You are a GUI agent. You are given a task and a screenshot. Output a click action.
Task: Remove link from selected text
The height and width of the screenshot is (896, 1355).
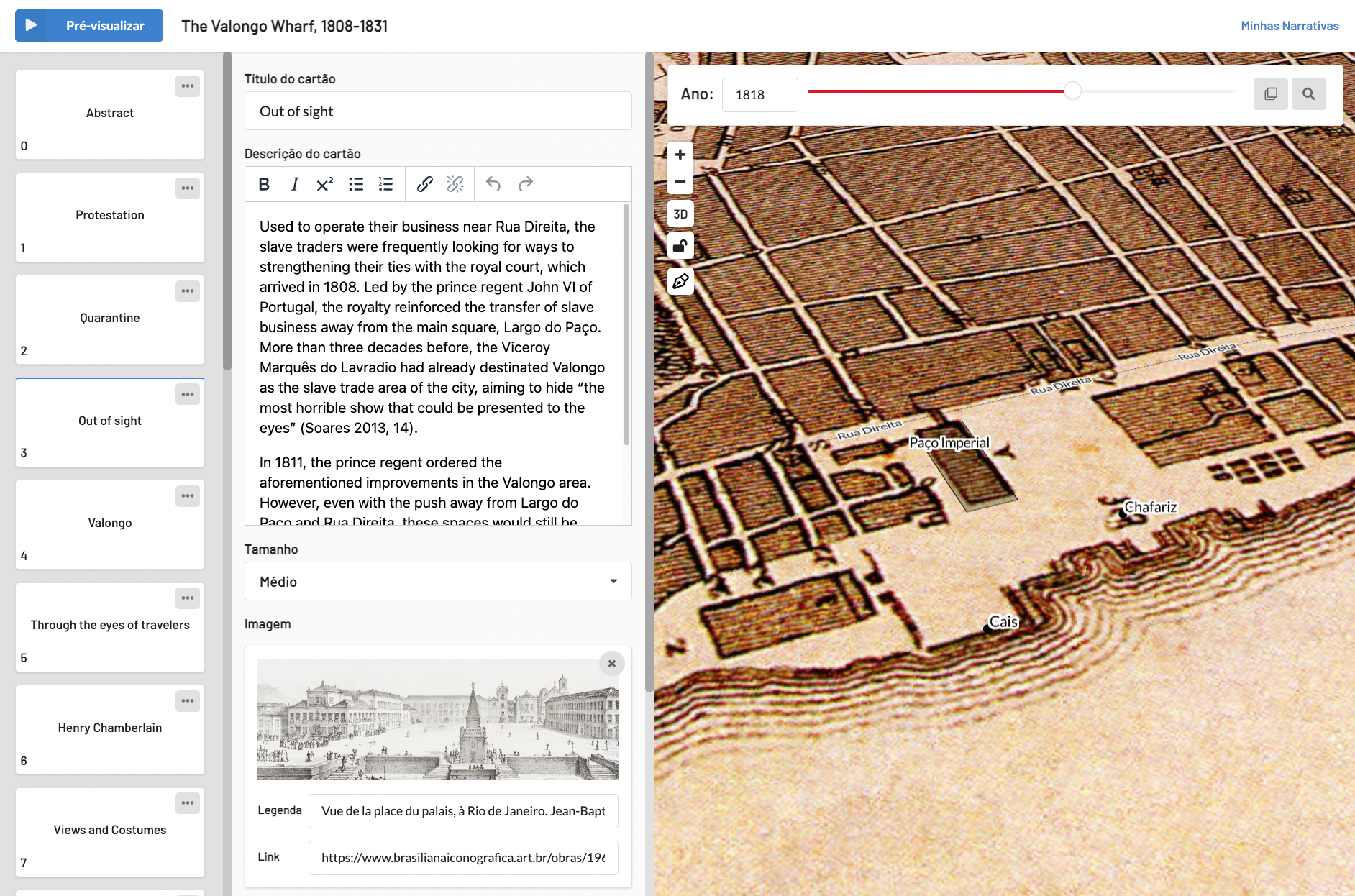coord(455,184)
